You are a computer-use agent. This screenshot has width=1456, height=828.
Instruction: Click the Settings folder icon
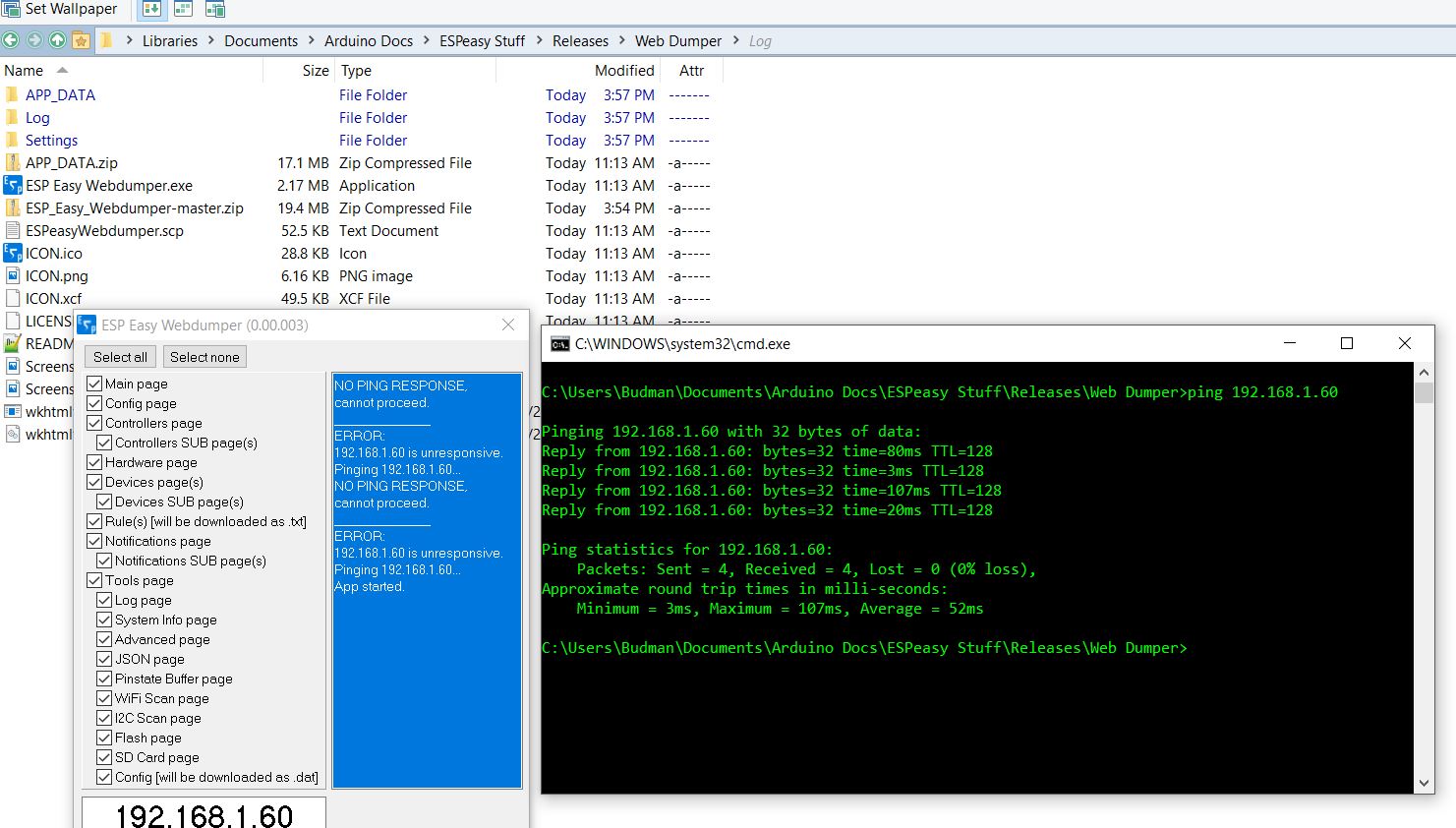tap(12, 140)
